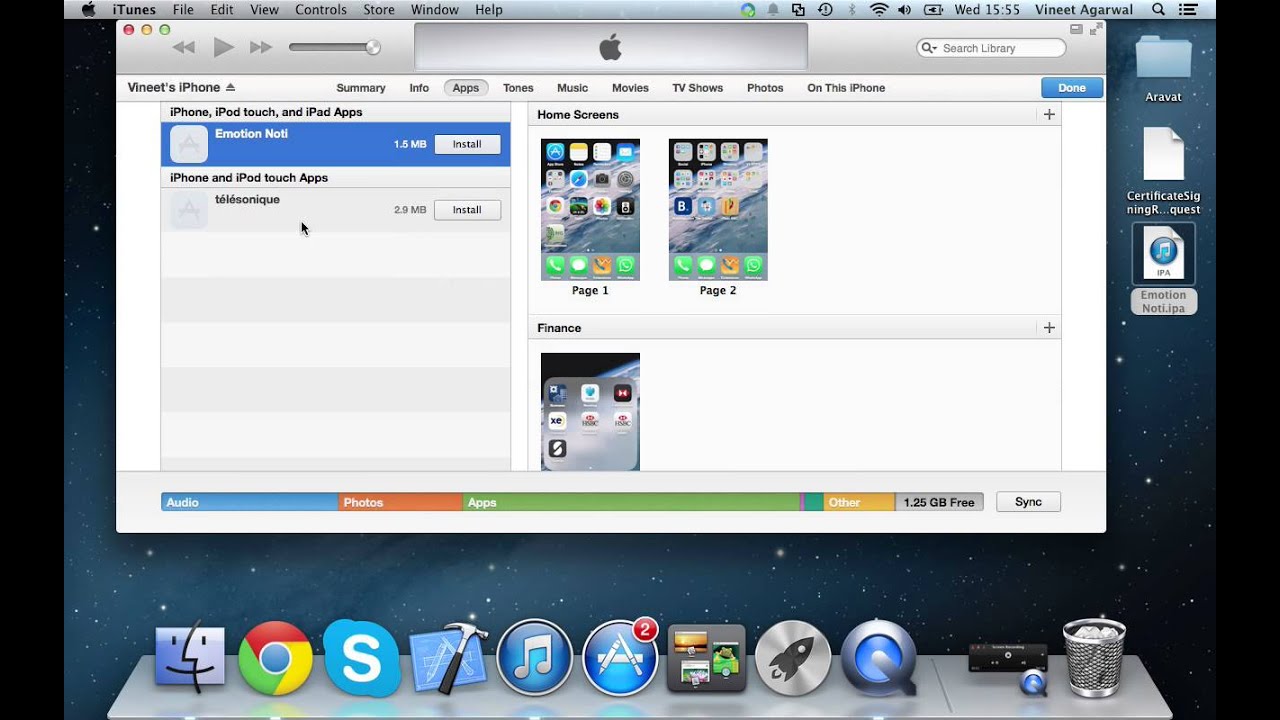Click the iTunes icon in the Dock

point(535,658)
